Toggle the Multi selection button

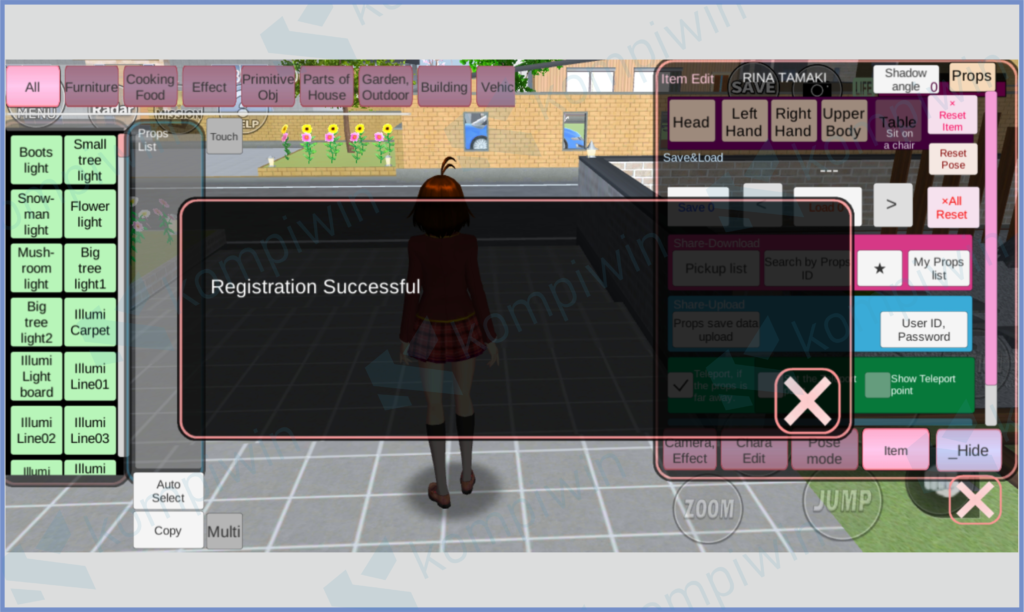click(x=224, y=532)
